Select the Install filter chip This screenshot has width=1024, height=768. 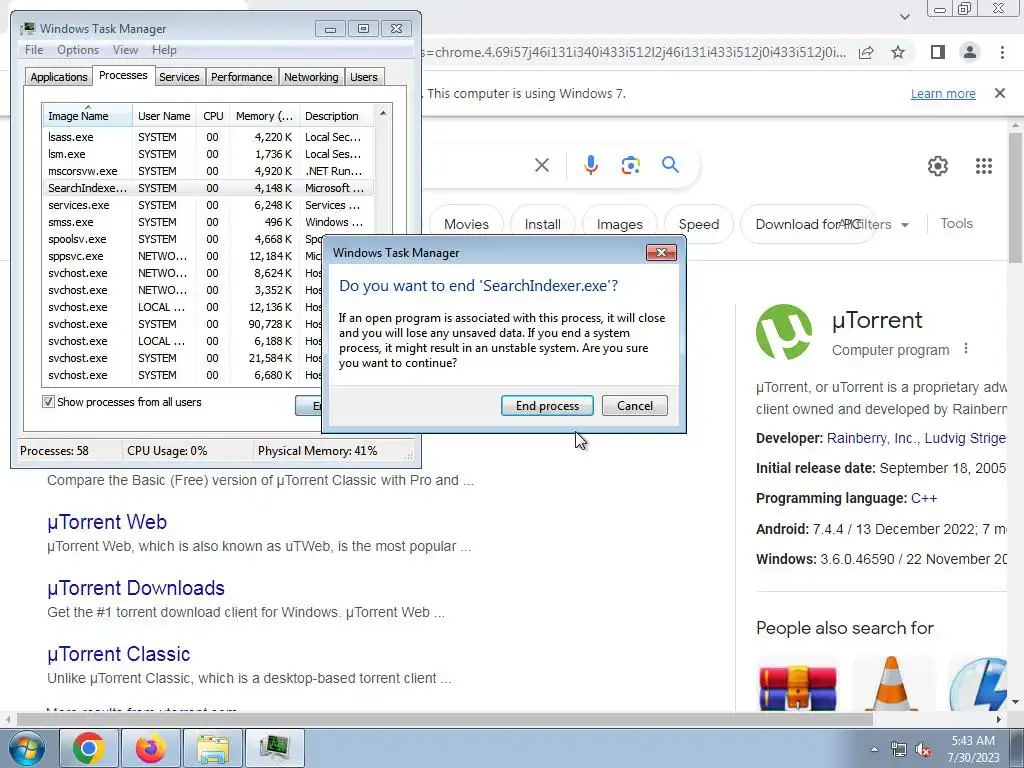click(543, 224)
